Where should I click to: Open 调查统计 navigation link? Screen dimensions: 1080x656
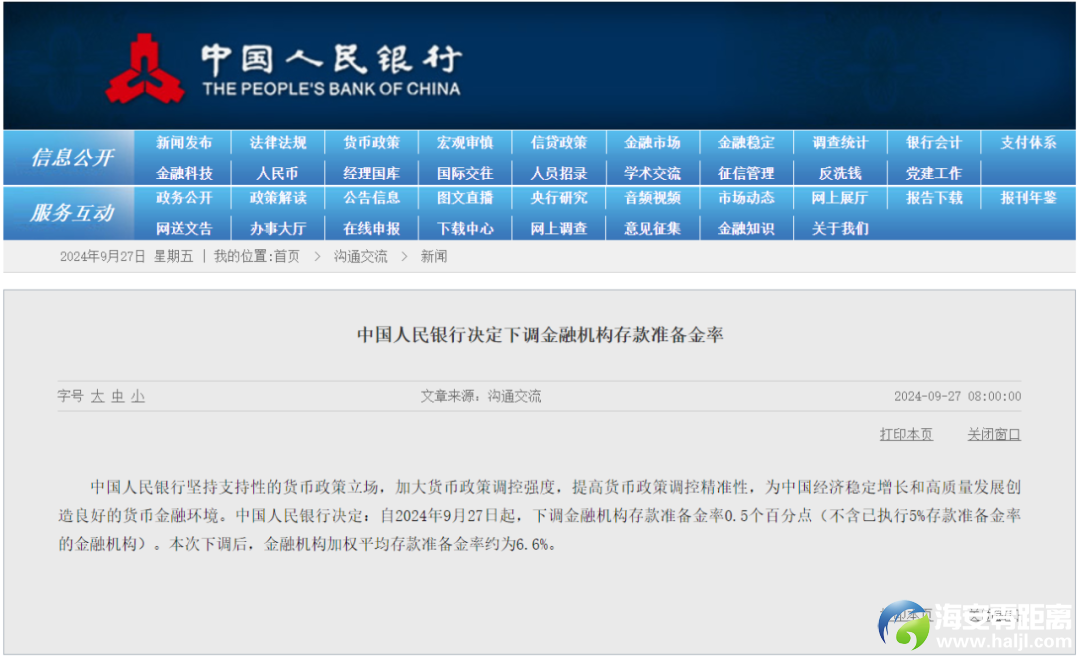(x=840, y=143)
